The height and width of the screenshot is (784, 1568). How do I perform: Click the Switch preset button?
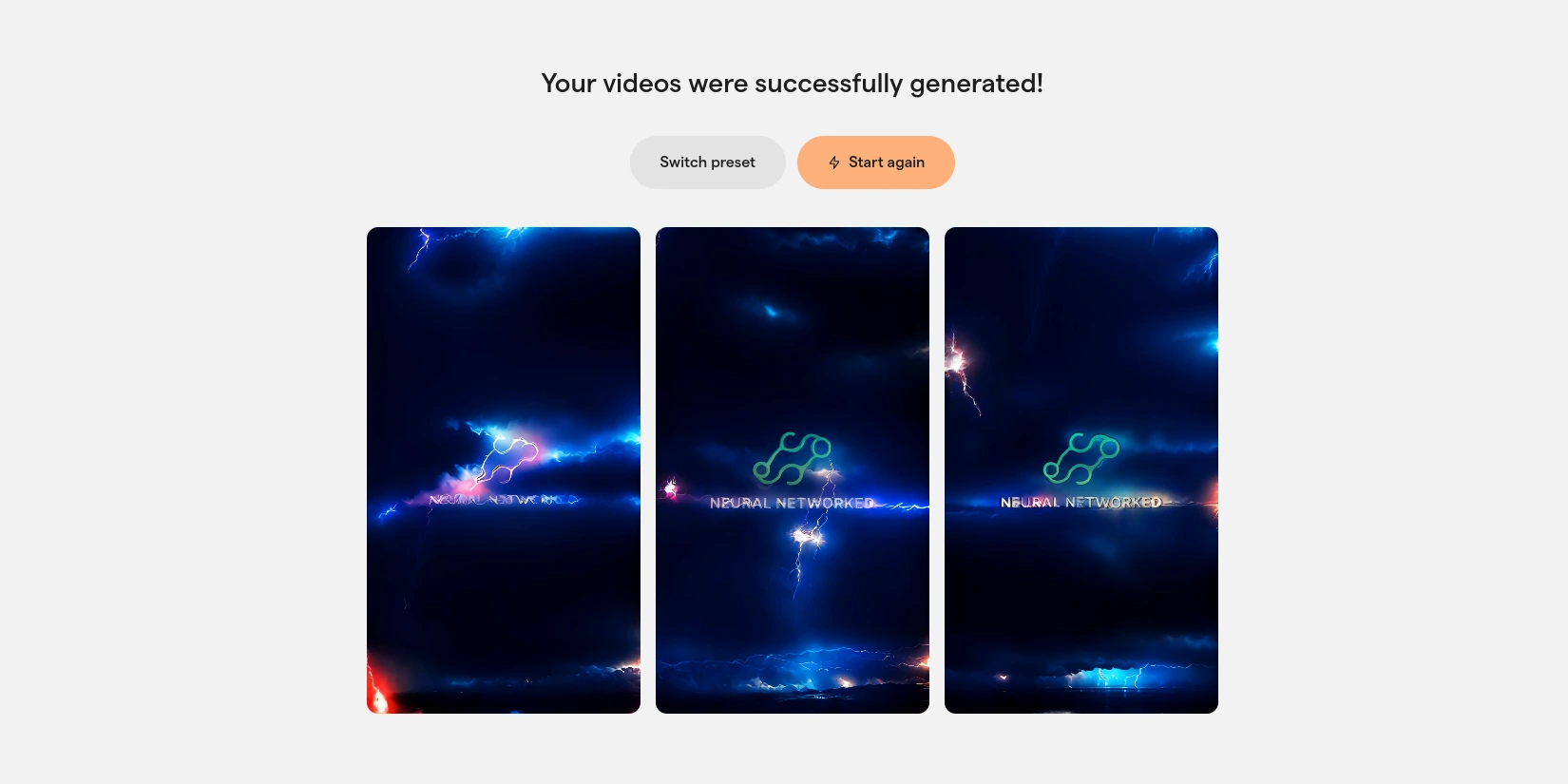click(708, 163)
